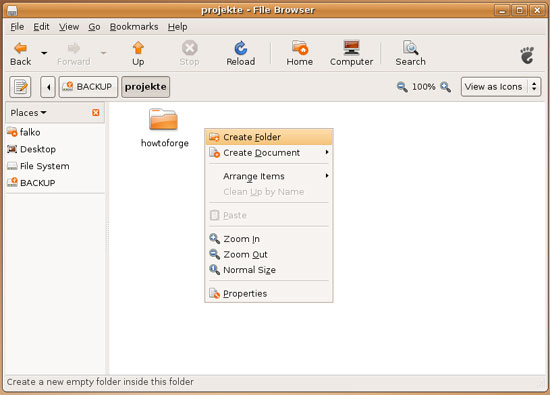Toggle text-based location bar pencil button
This screenshot has height=395, width=550.
(x=20, y=87)
